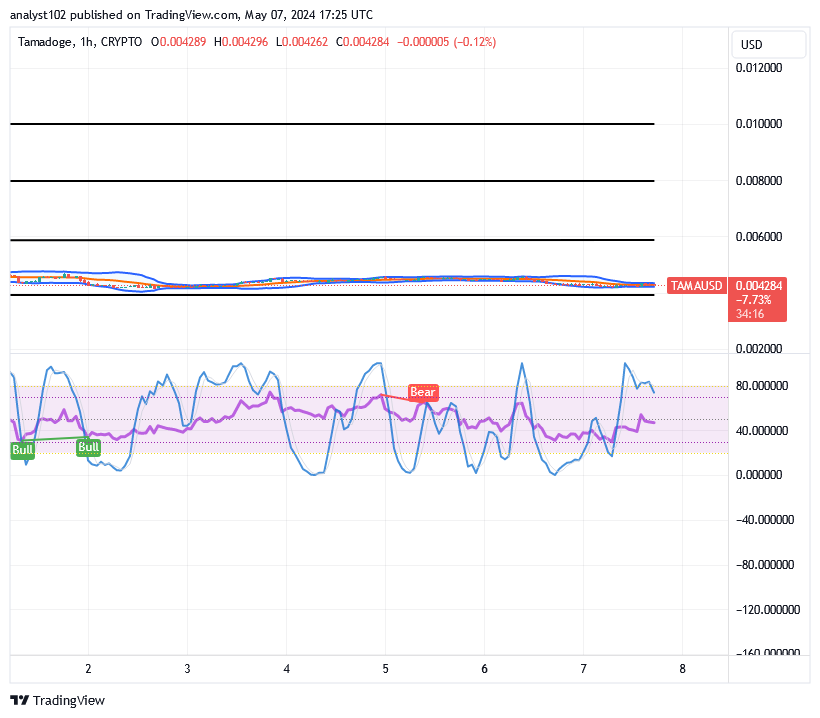Click the close value C0.004284
The image size is (820, 718).
362,42
